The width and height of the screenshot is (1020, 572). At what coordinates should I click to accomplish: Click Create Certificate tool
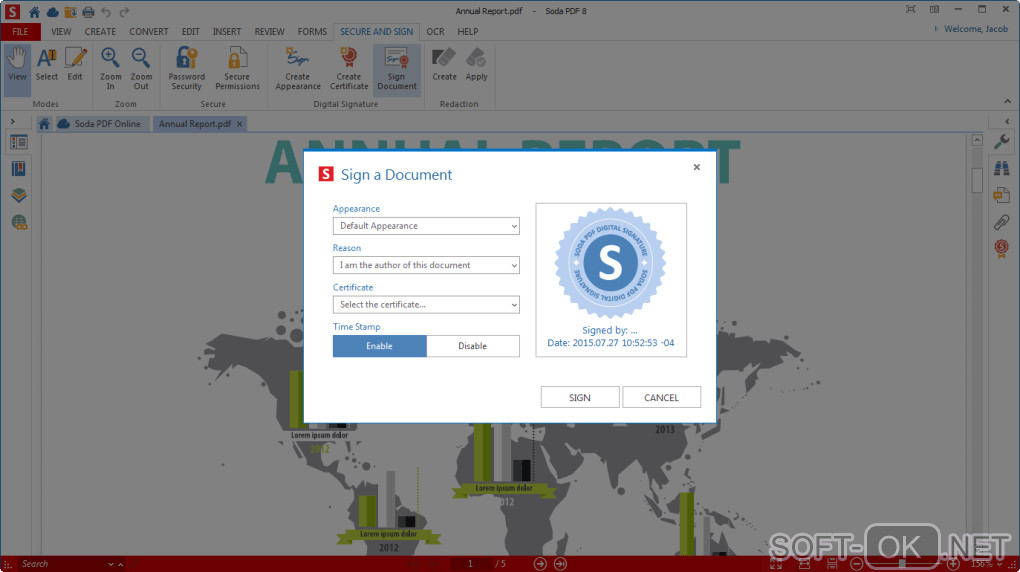(x=349, y=68)
